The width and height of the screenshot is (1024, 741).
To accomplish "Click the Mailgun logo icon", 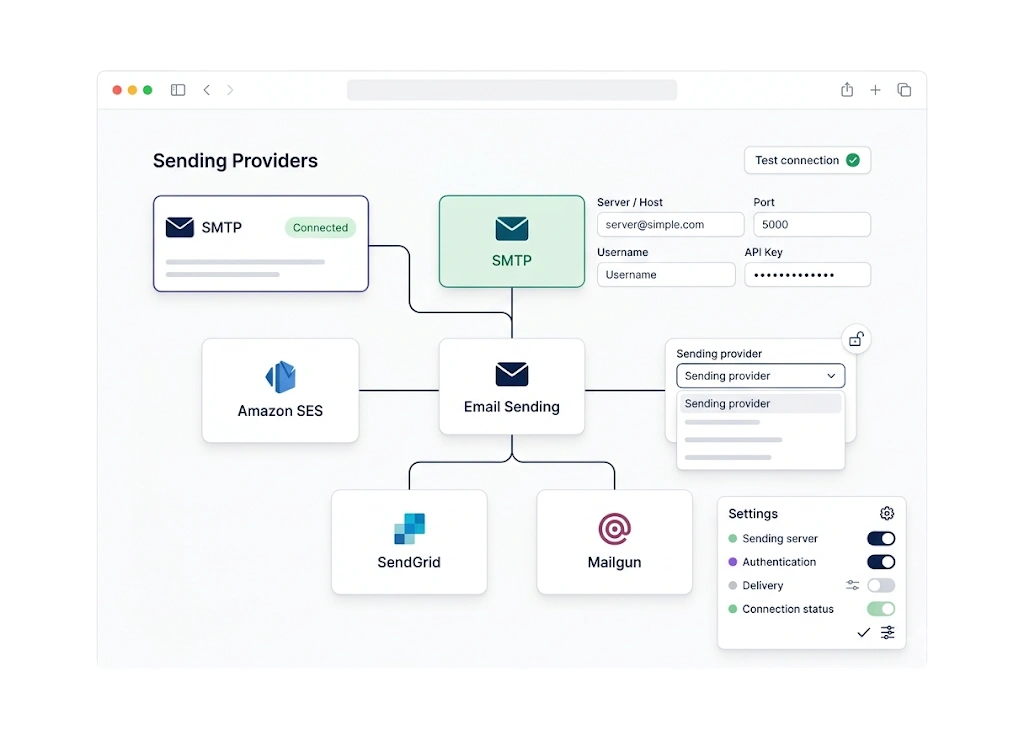I will [615, 529].
